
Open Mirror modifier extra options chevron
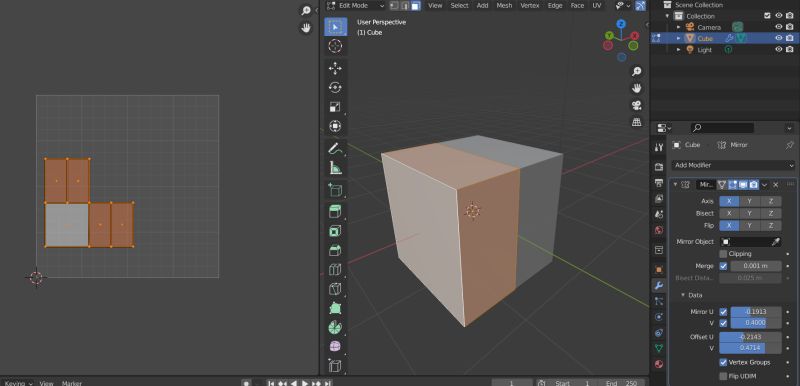click(x=764, y=185)
